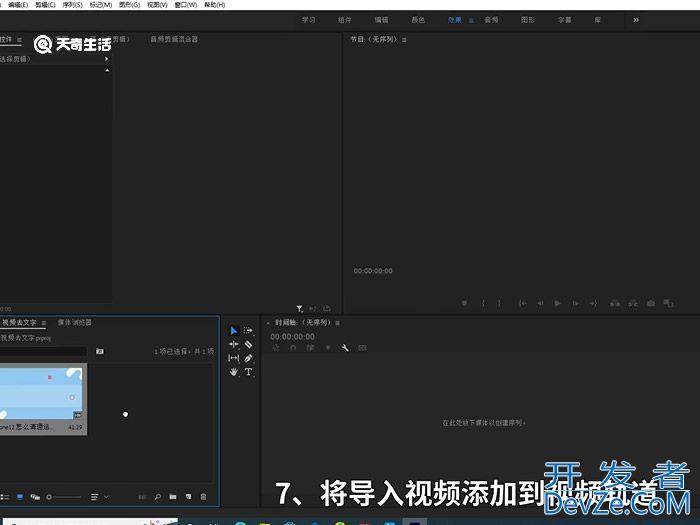Viewport: 700px width, 525px height.
Task: Click Mark In brace icon
Action: point(483,304)
